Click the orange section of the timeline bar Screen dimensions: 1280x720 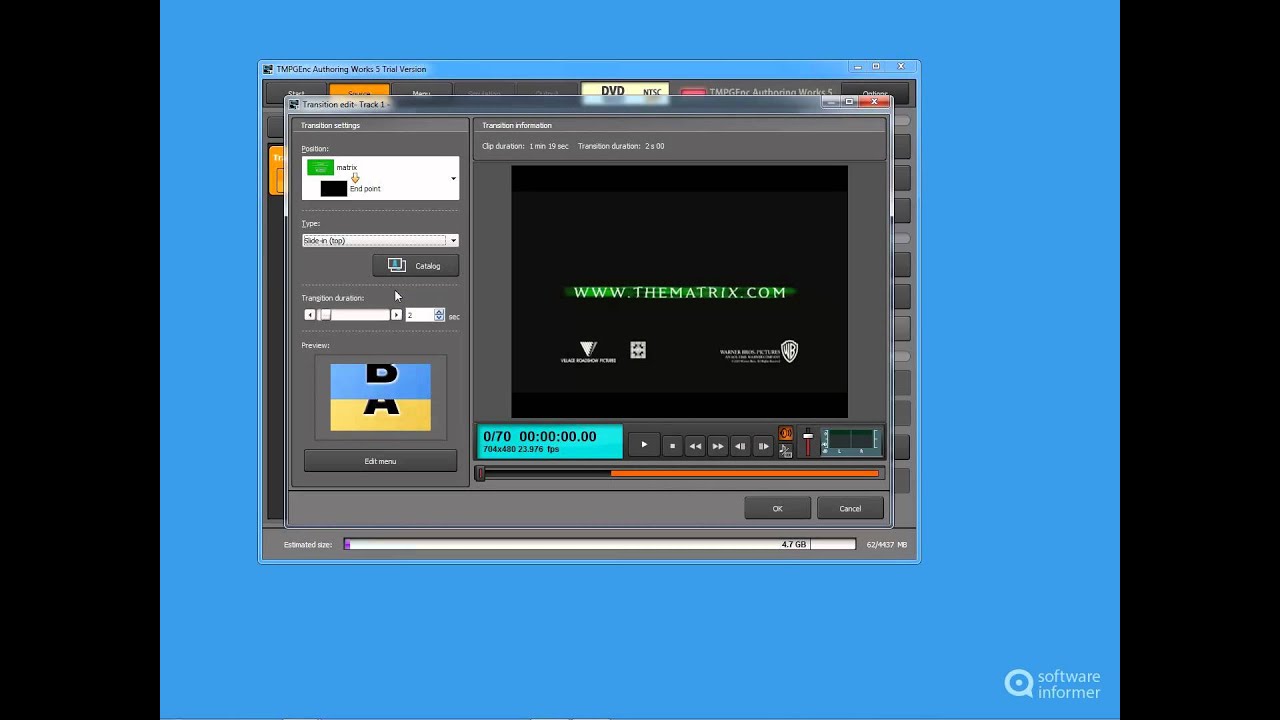coord(744,473)
